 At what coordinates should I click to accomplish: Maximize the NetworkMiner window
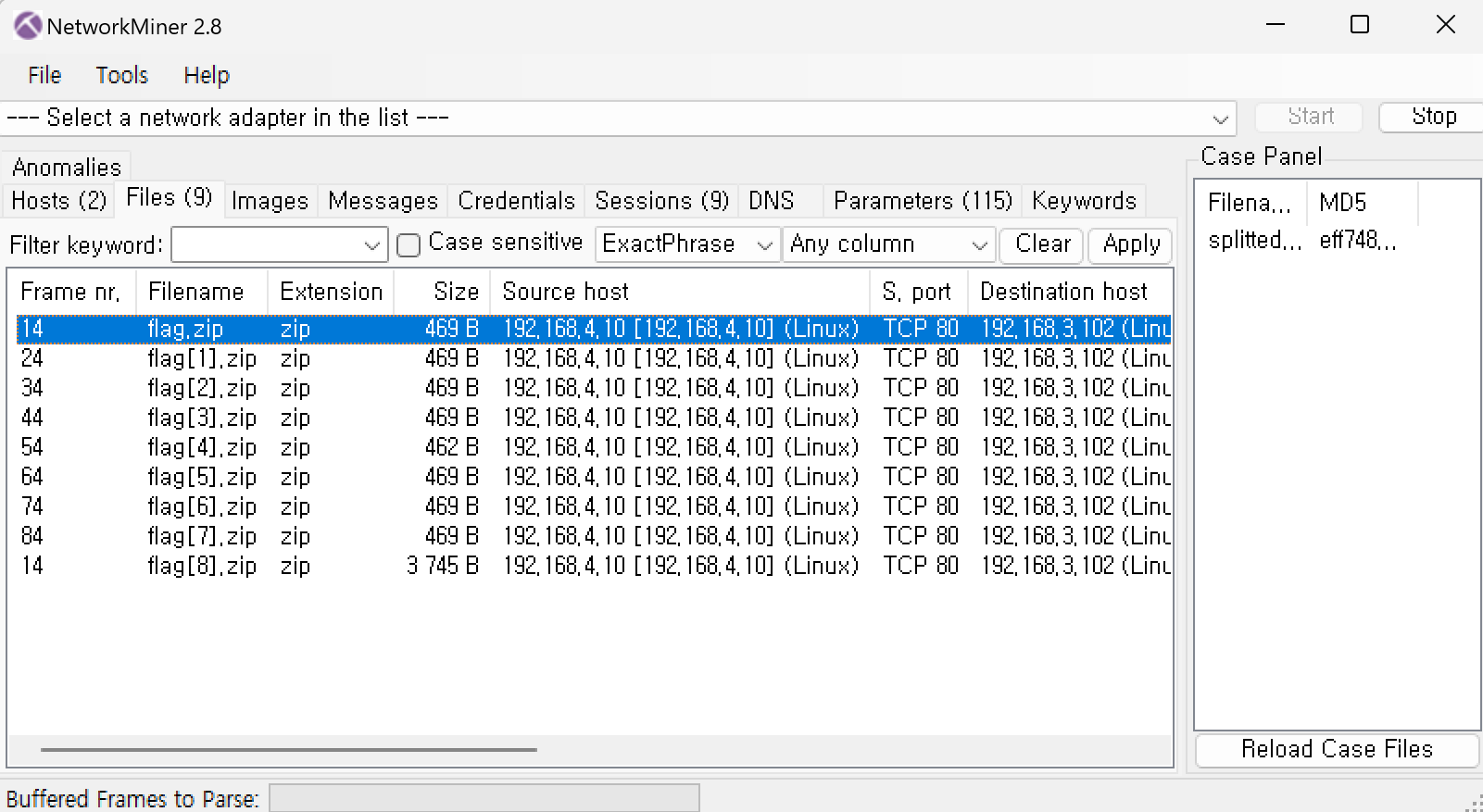click(1360, 25)
